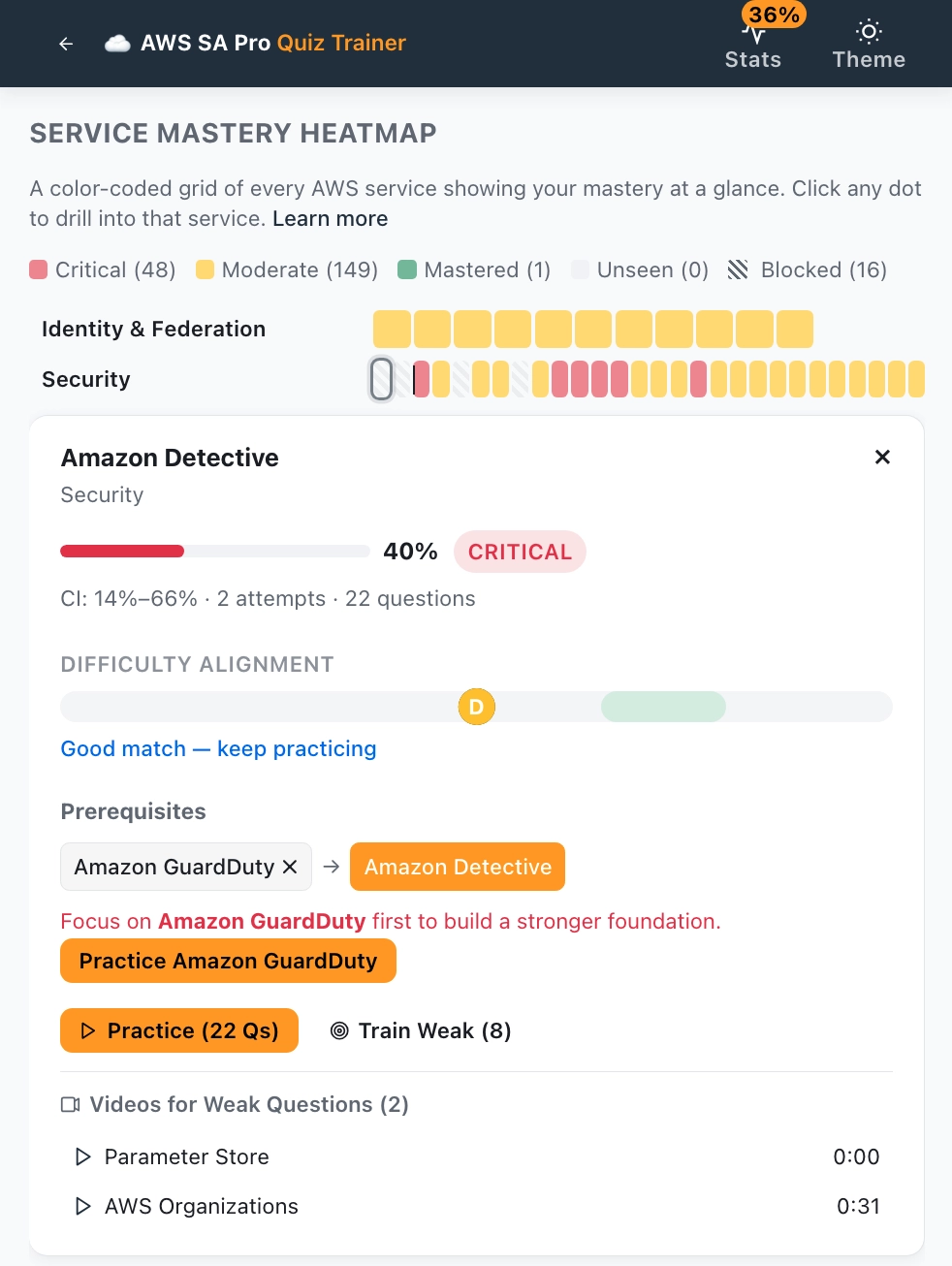Click the Amazon Detective prerequisite chip
The height and width of the screenshot is (1266, 952).
tap(457, 867)
